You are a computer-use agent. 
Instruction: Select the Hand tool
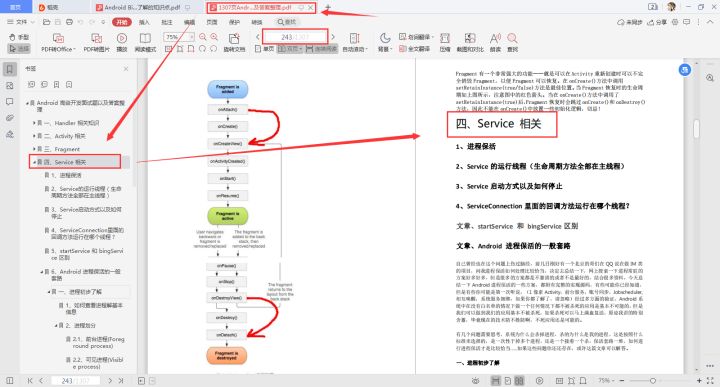19,37
